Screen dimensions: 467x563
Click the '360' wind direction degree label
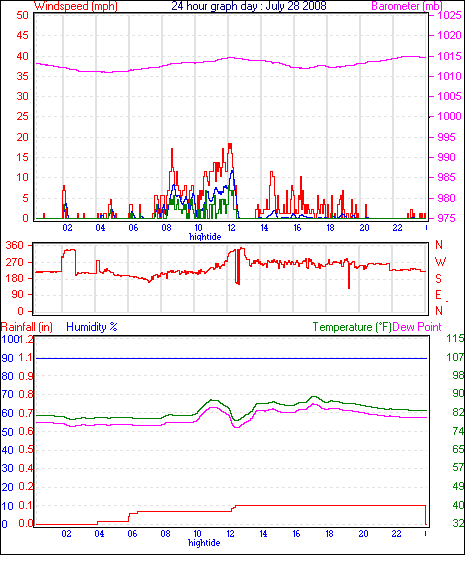pyautogui.click(x=14, y=246)
